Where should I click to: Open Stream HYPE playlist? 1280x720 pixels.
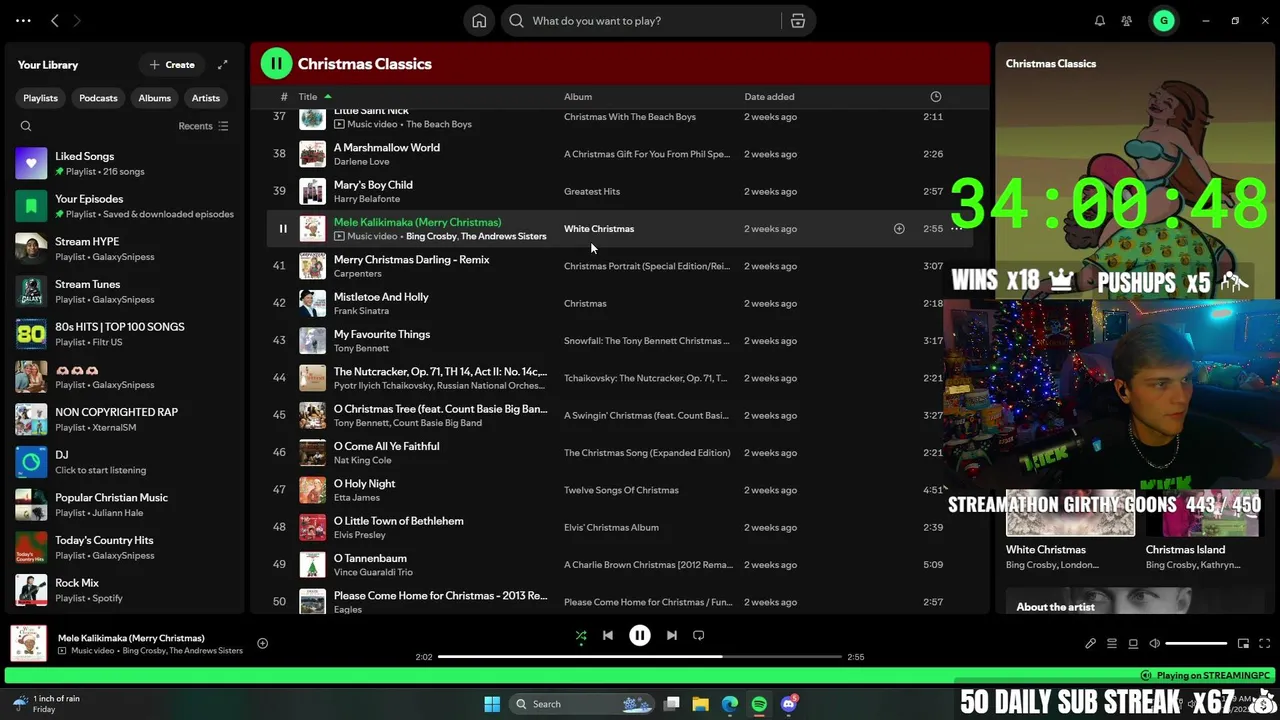(x=126, y=248)
